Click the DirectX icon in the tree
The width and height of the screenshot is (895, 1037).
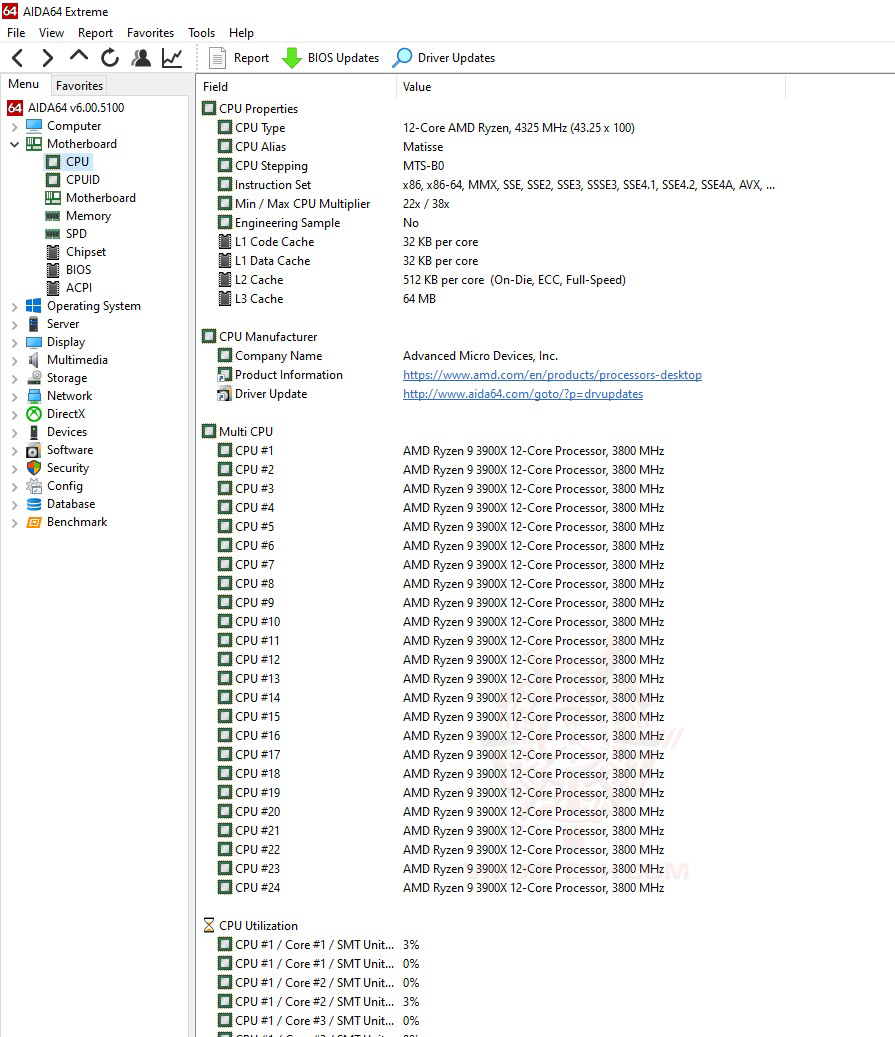pyautogui.click(x=34, y=414)
